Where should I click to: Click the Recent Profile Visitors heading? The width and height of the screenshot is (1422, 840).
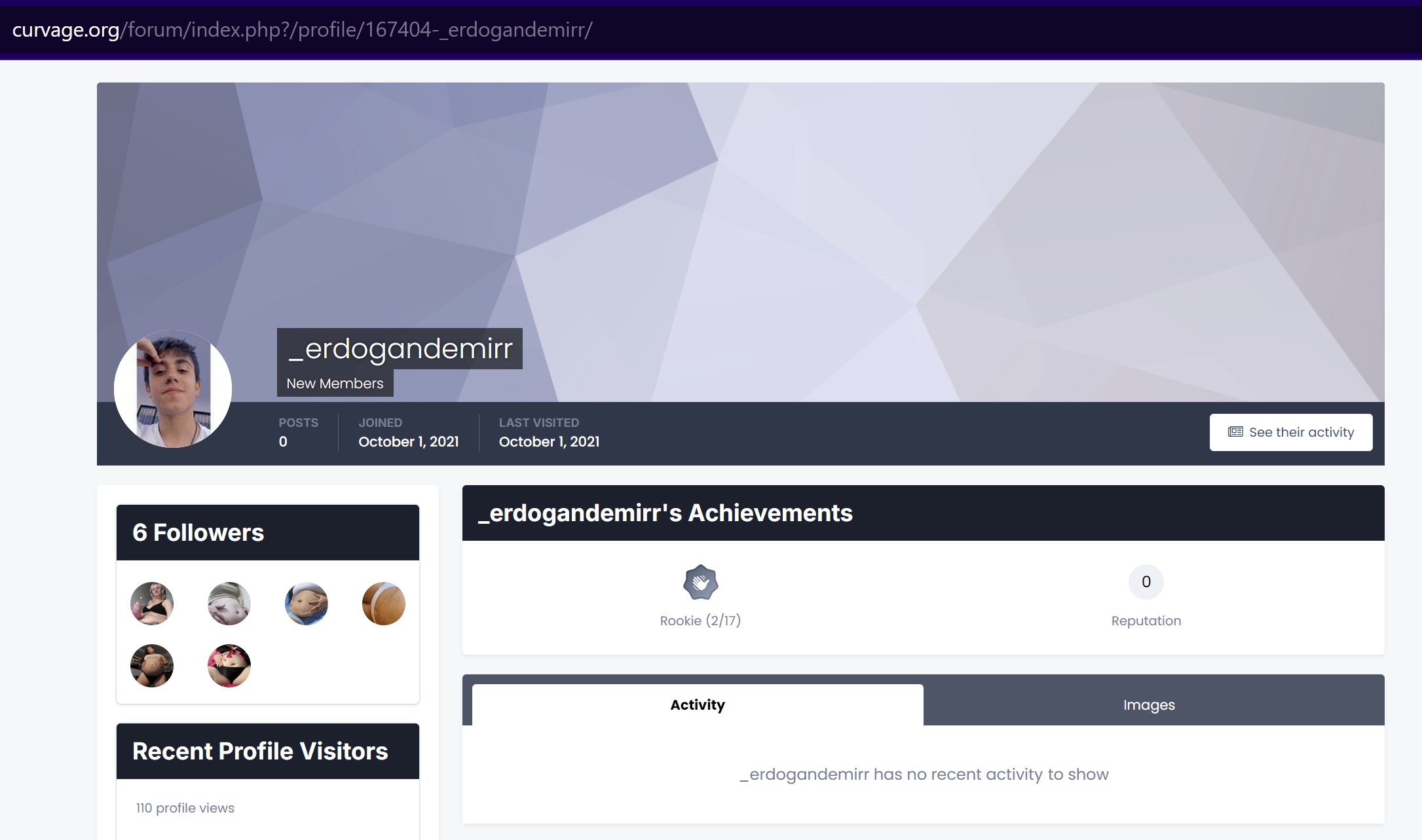[x=260, y=751]
